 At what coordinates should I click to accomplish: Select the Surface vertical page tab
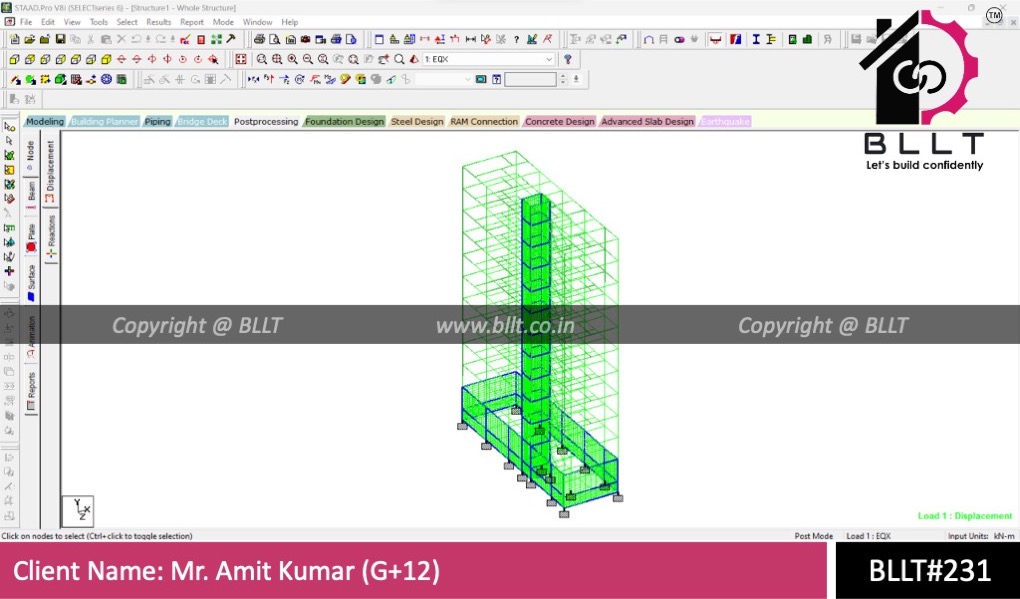click(x=31, y=282)
